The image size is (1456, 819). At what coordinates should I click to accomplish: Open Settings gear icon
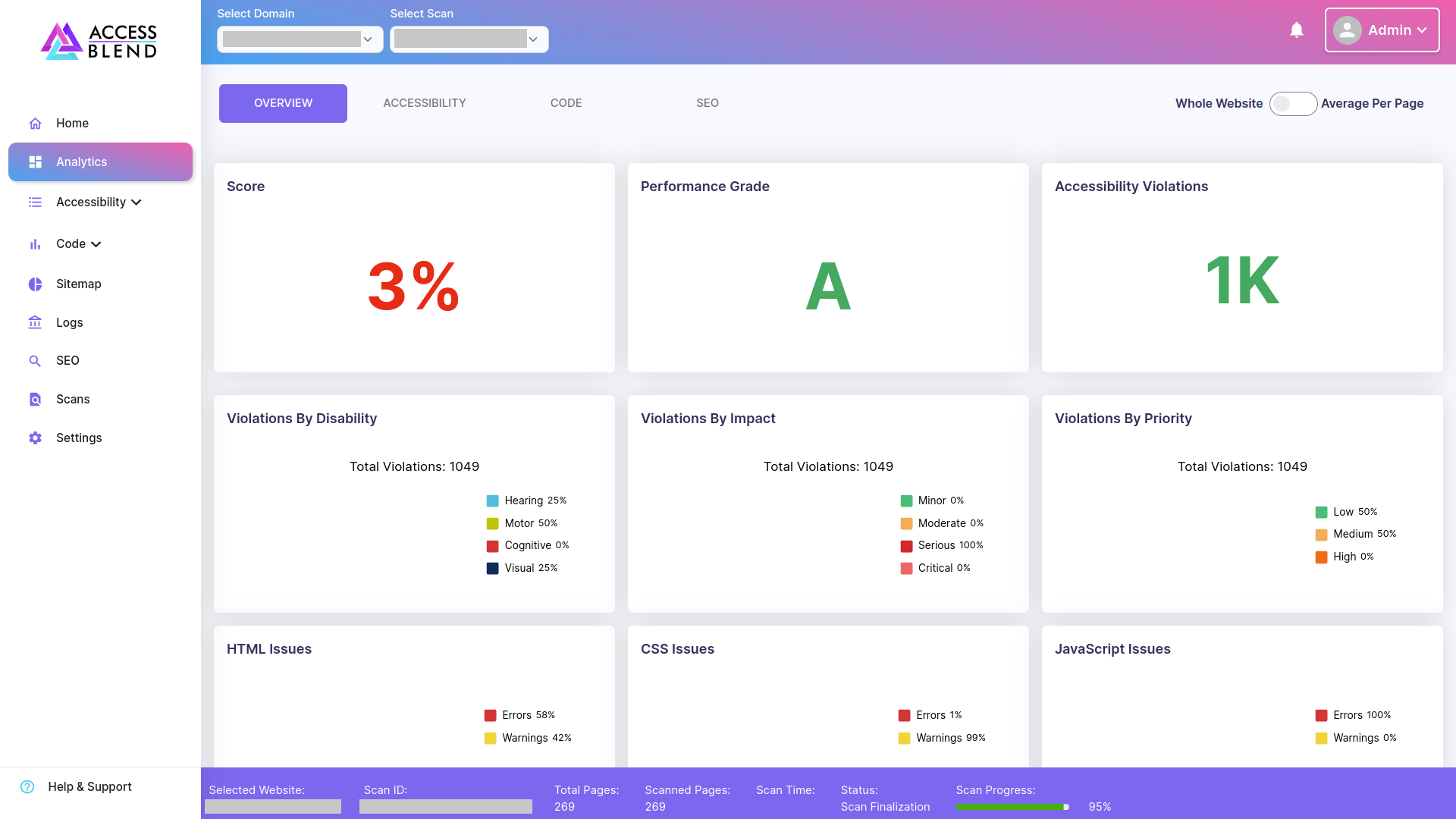point(35,438)
